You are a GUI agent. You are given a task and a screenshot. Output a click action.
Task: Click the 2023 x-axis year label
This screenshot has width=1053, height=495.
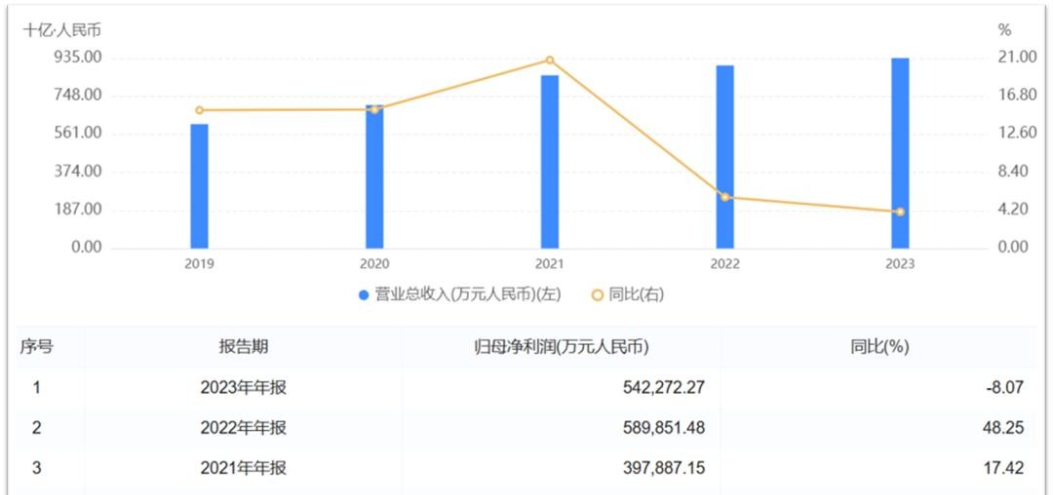900,265
